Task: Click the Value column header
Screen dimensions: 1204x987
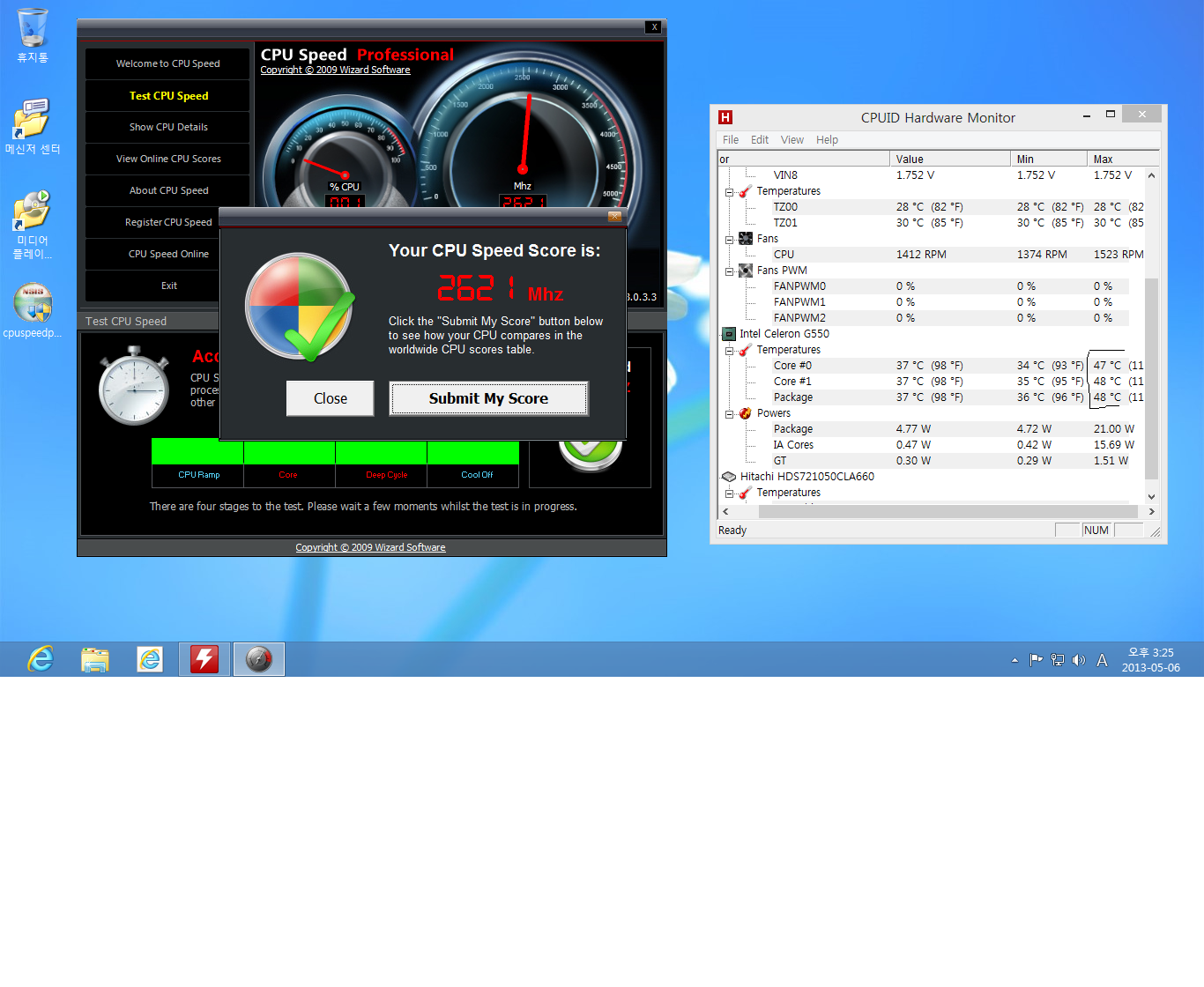Action: pyautogui.click(x=950, y=160)
